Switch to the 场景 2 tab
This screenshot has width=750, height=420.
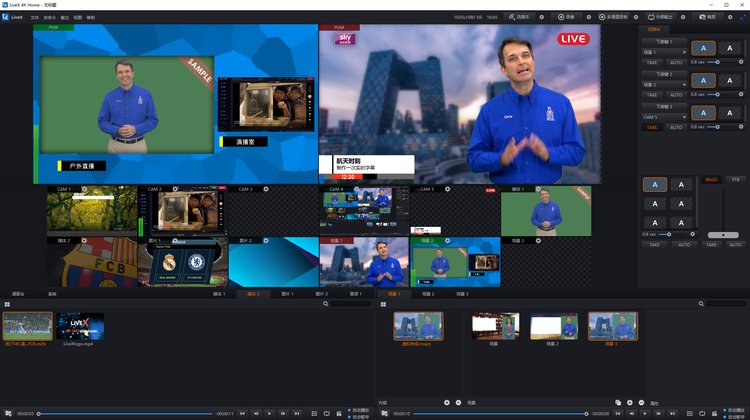(x=427, y=294)
